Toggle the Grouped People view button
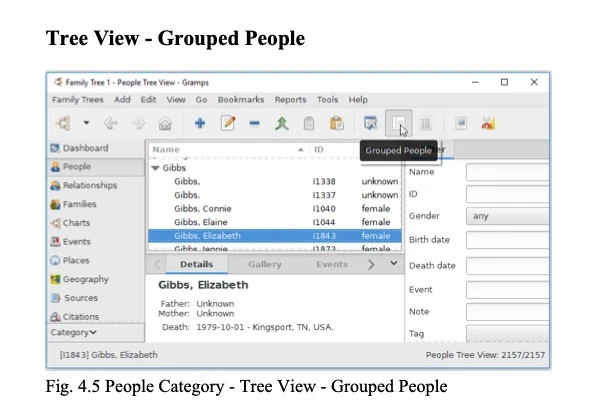Screen dimensions: 591x409 coord(398,123)
